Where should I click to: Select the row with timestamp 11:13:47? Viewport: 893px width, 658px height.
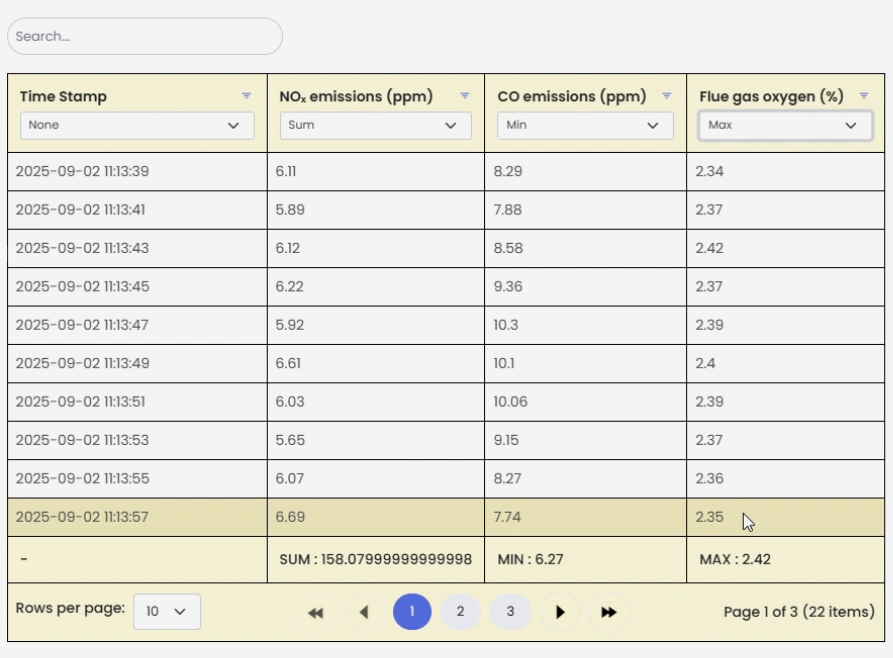click(x=446, y=325)
